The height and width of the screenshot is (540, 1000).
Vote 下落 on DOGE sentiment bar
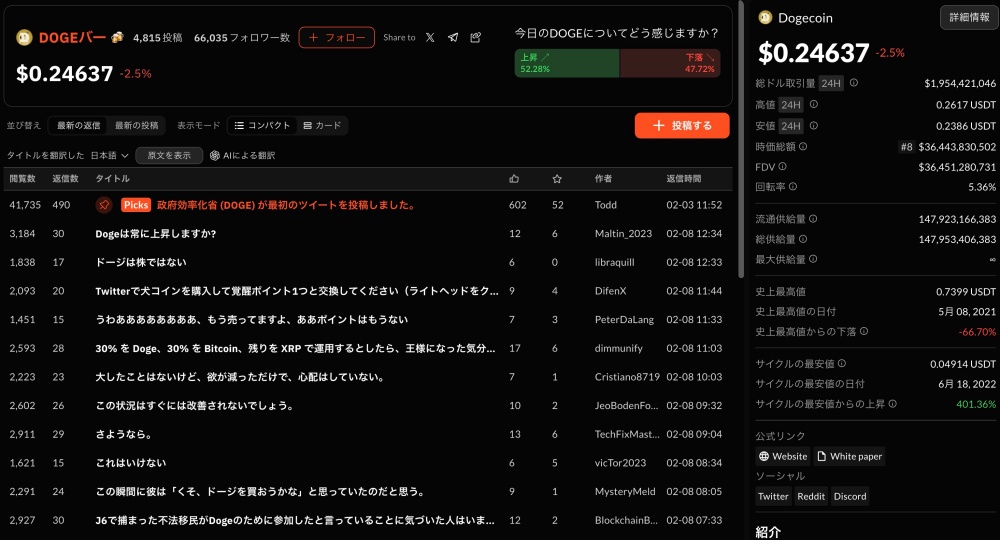tap(670, 63)
